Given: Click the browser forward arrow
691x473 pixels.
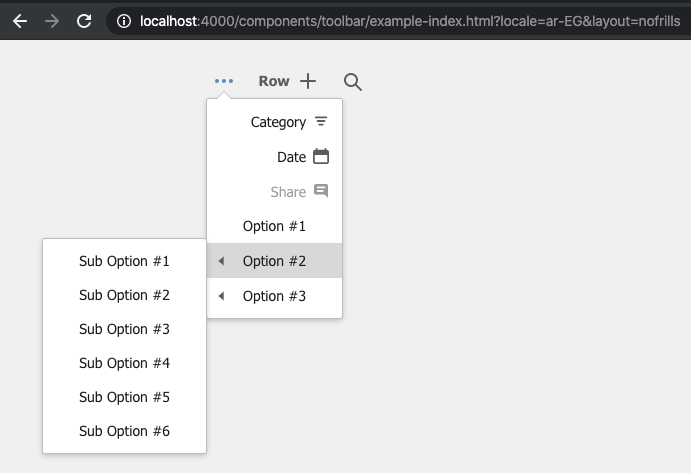Looking at the screenshot, I should (x=52, y=21).
